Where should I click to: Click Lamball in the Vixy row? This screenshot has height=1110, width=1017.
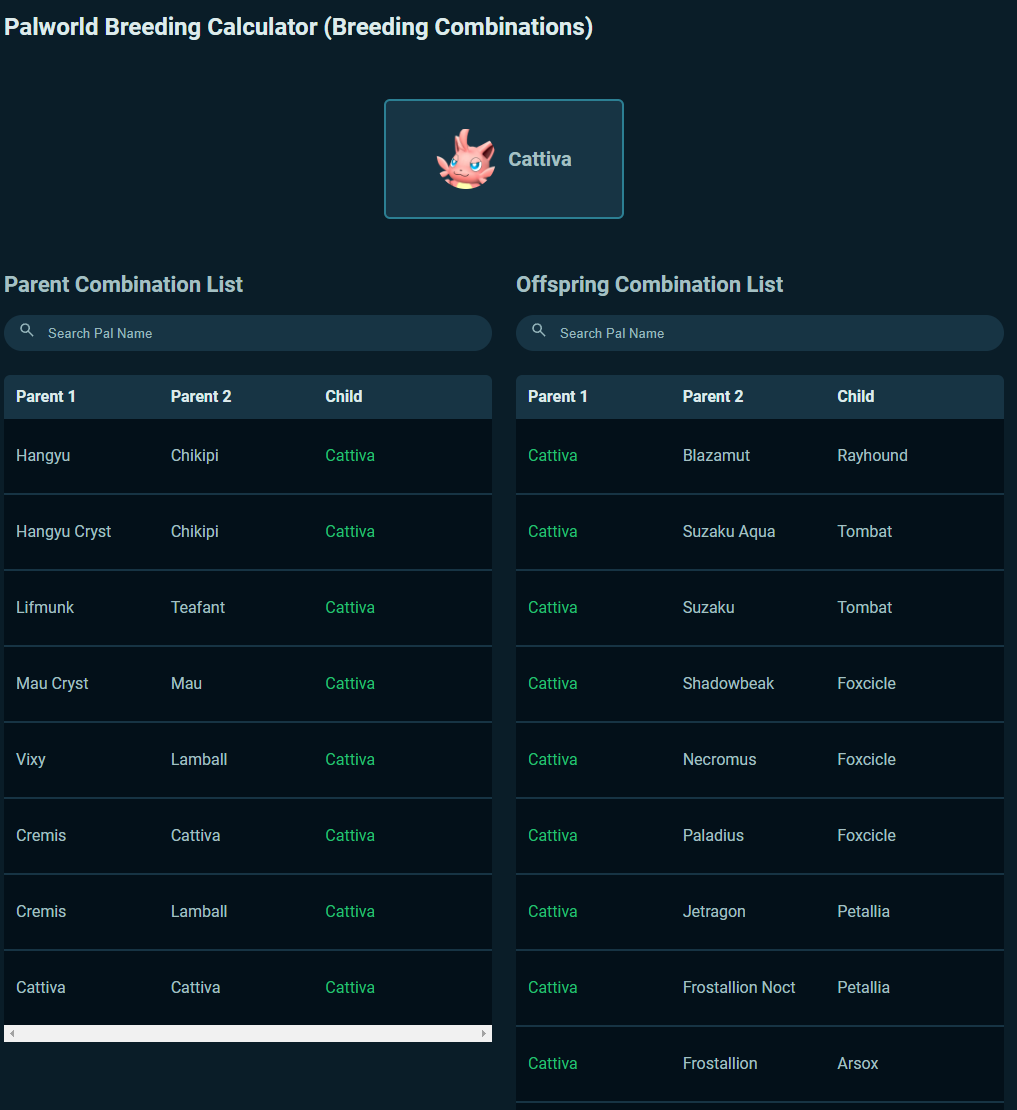coord(199,760)
